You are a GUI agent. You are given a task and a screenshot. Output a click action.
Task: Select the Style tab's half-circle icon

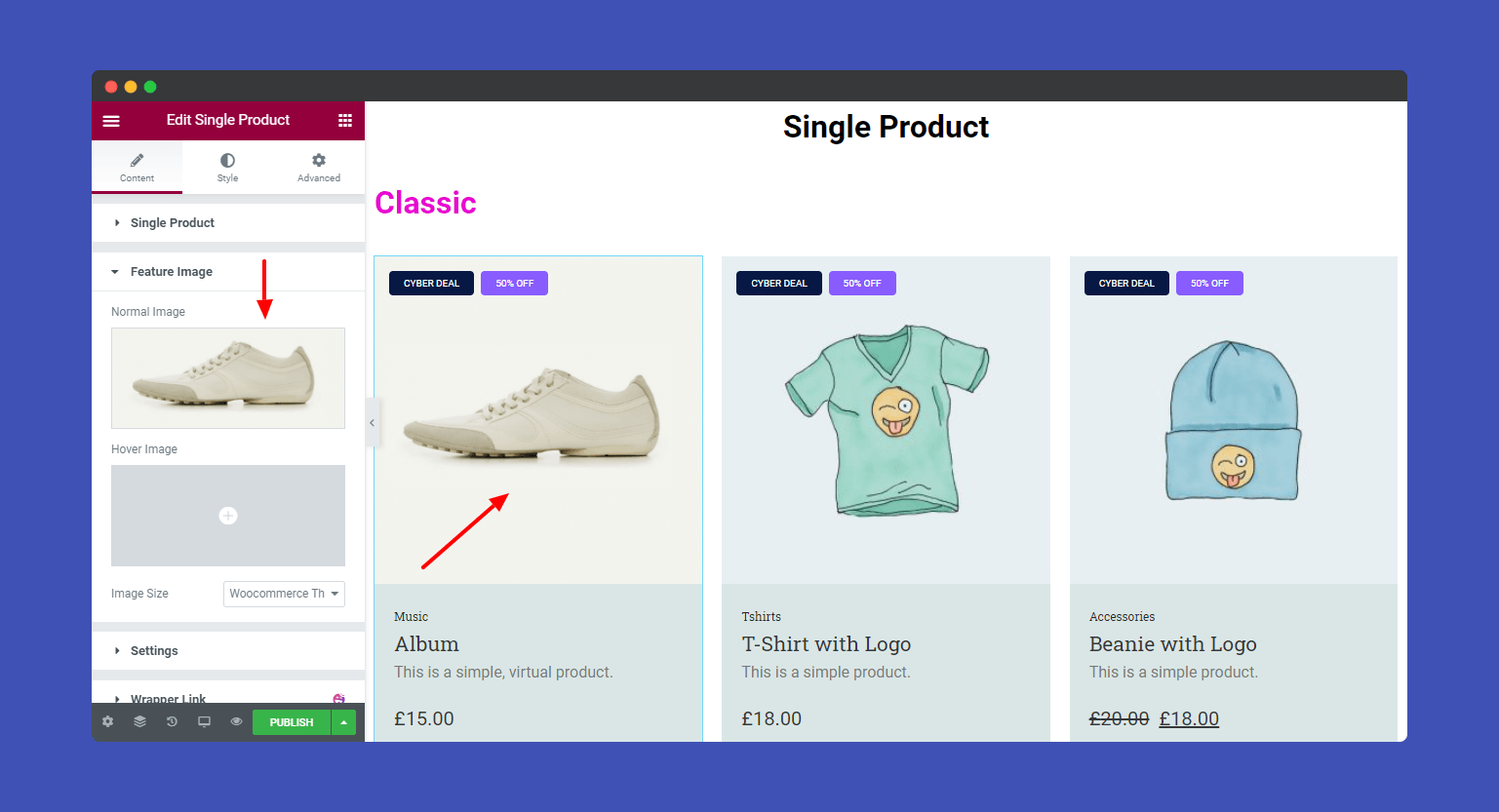(227, 159)
